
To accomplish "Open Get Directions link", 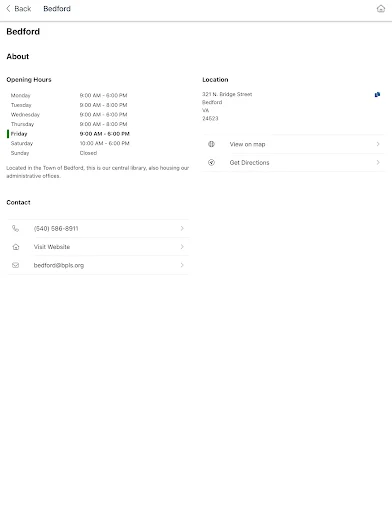I will pyautogui.click(x=293, y=163).
